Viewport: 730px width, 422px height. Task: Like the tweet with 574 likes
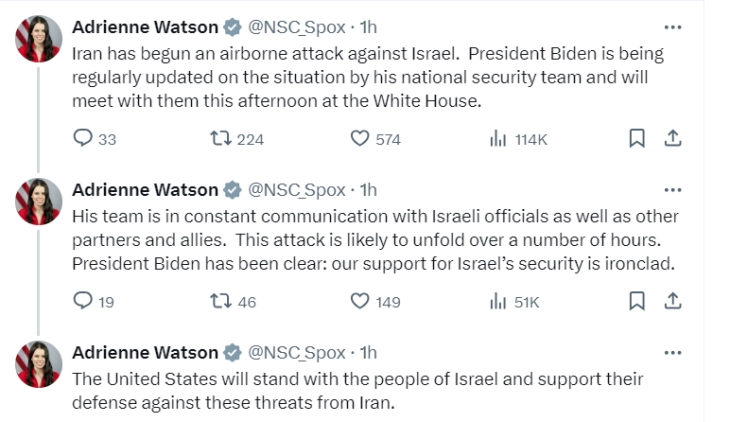click(x=361, y=139)
